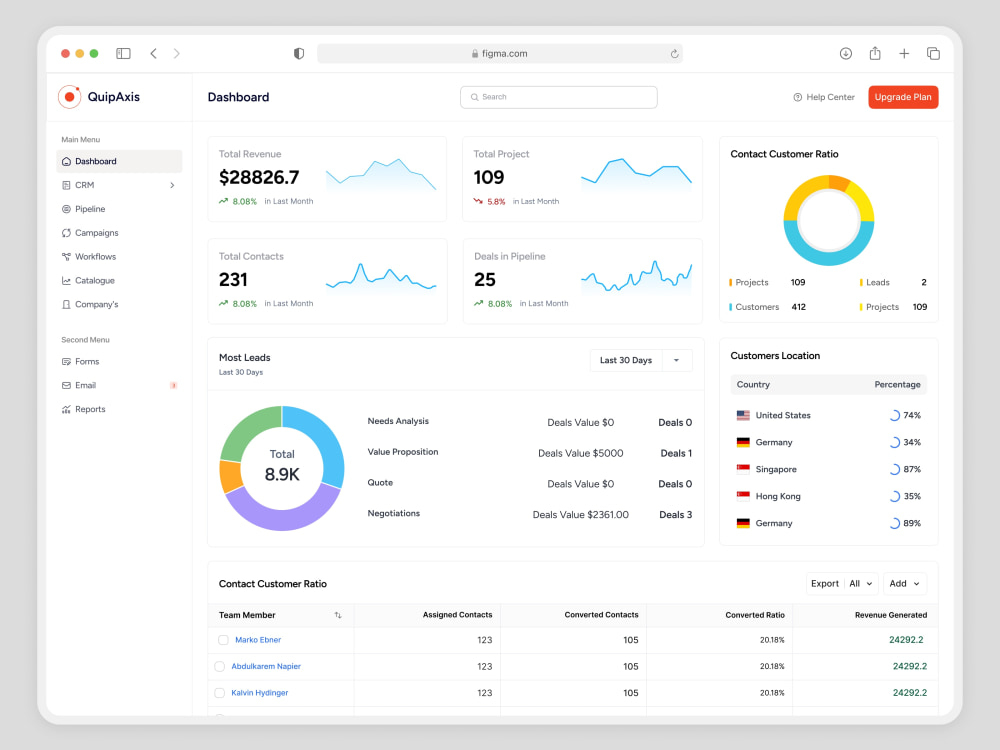The width and height of the screenshot is (1000, 750).
Task: Click the Email unread badge
Action: 173,385
